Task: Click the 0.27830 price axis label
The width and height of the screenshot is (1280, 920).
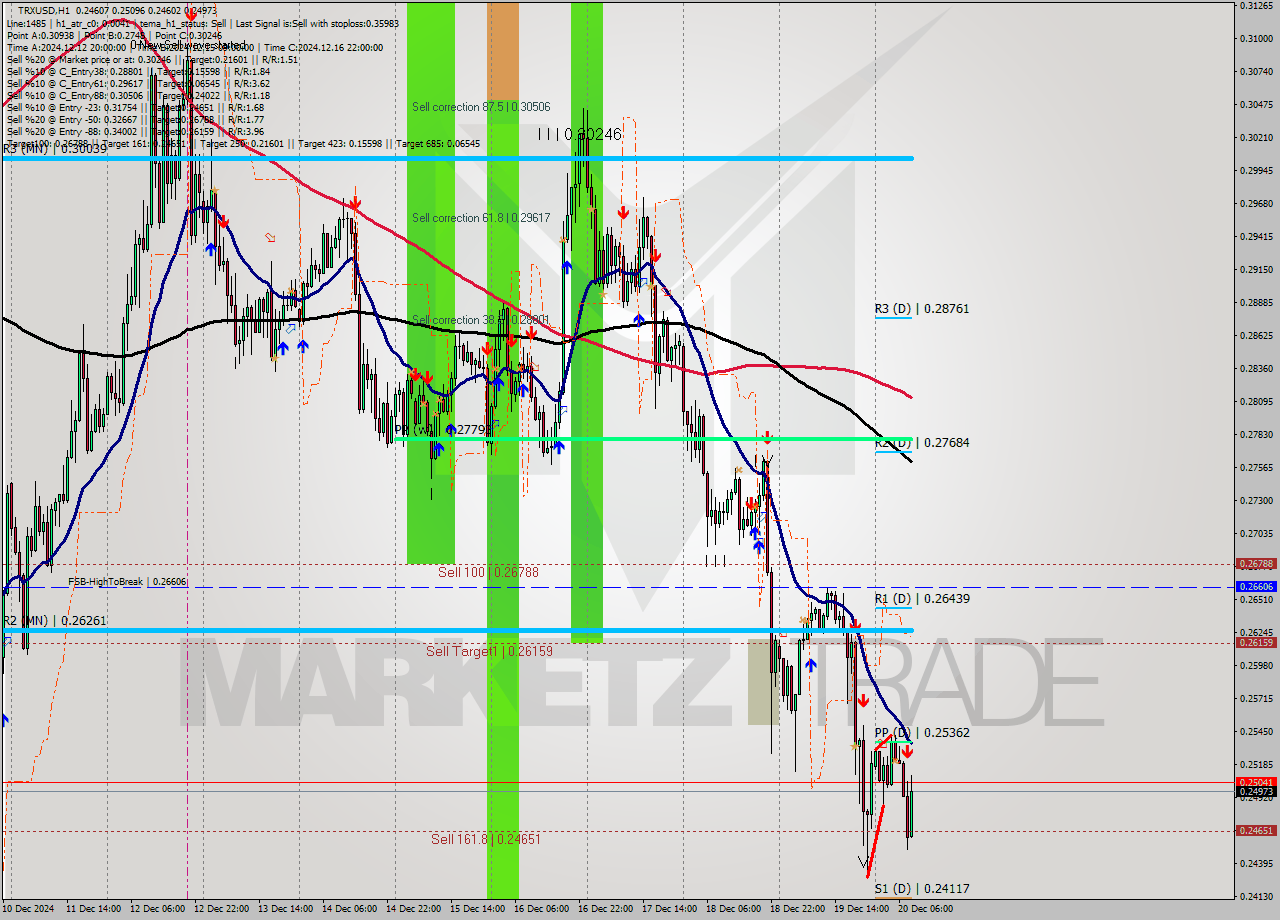Action: [x=1256, y=434]
